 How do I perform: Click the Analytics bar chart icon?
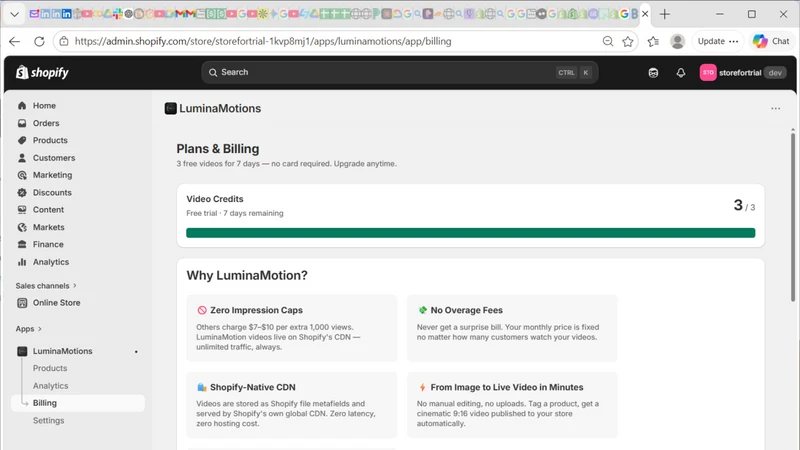click(x=22, y=262)
